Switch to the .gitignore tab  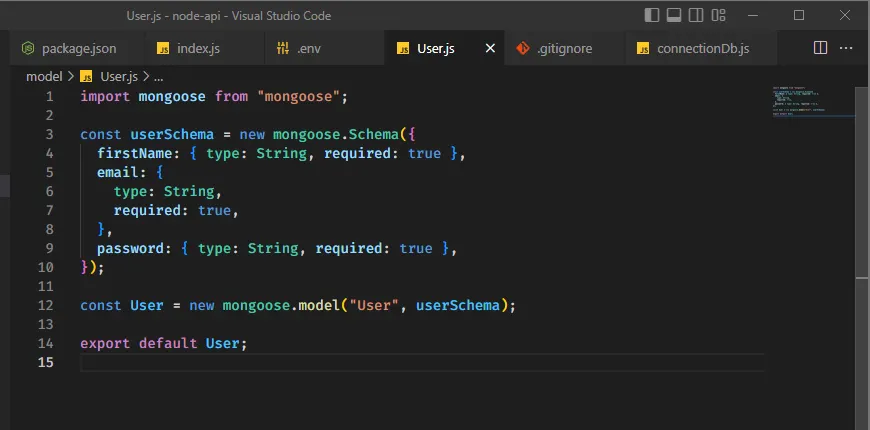pyautogui.click(x=565, y=48)
